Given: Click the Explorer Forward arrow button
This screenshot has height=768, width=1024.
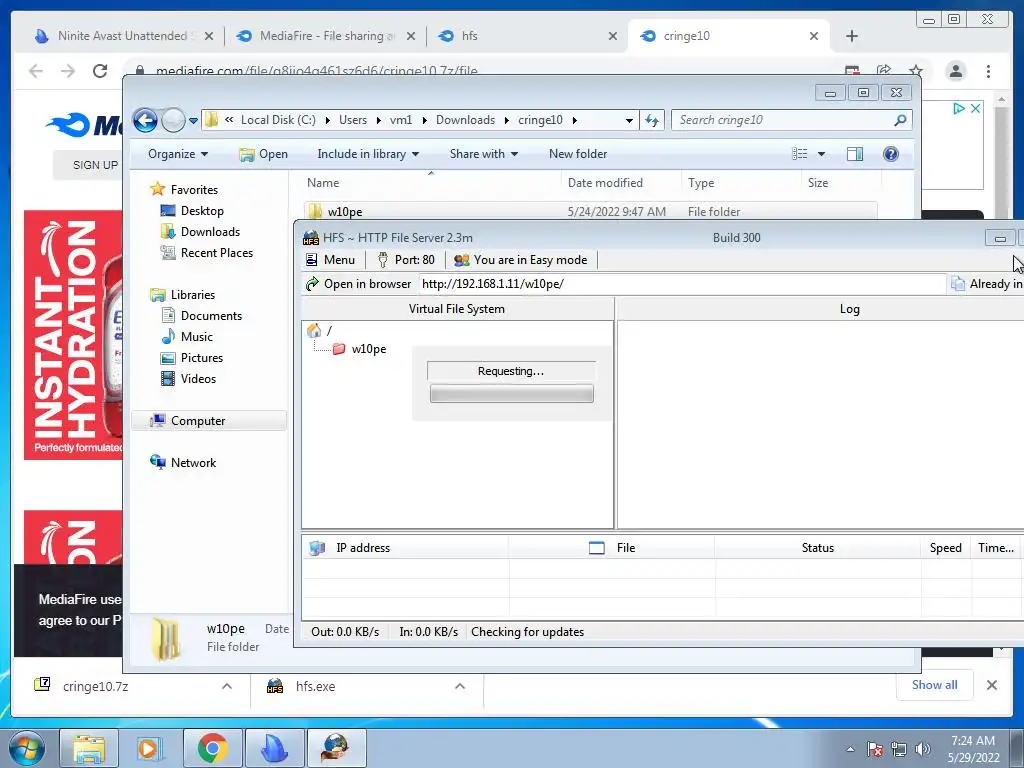Looking at the screenshot, I should pos(173,120).
